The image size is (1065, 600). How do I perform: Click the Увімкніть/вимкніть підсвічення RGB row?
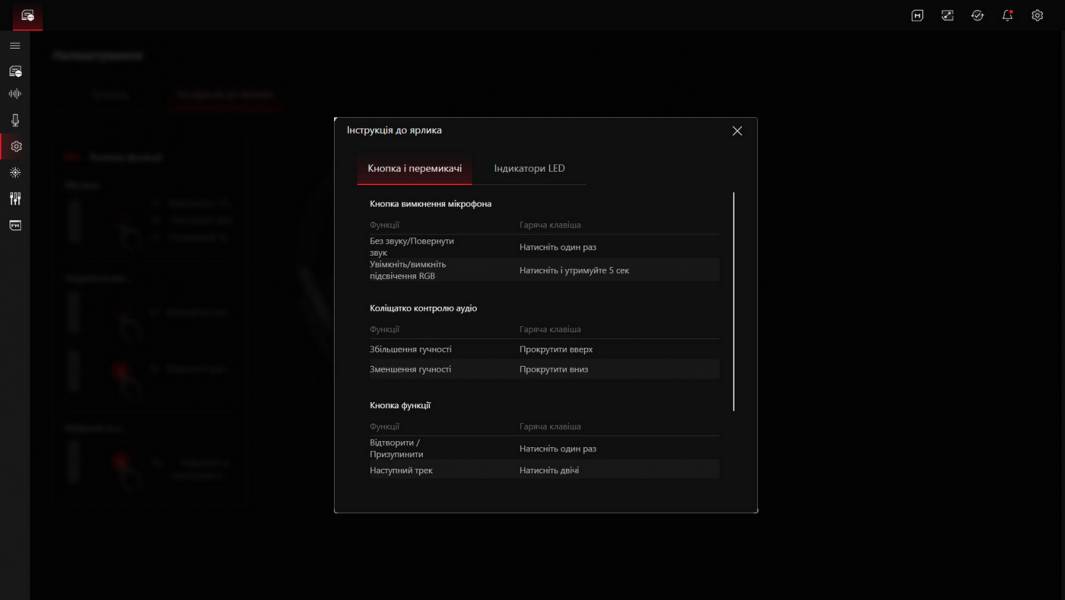(x=543, y=270)
